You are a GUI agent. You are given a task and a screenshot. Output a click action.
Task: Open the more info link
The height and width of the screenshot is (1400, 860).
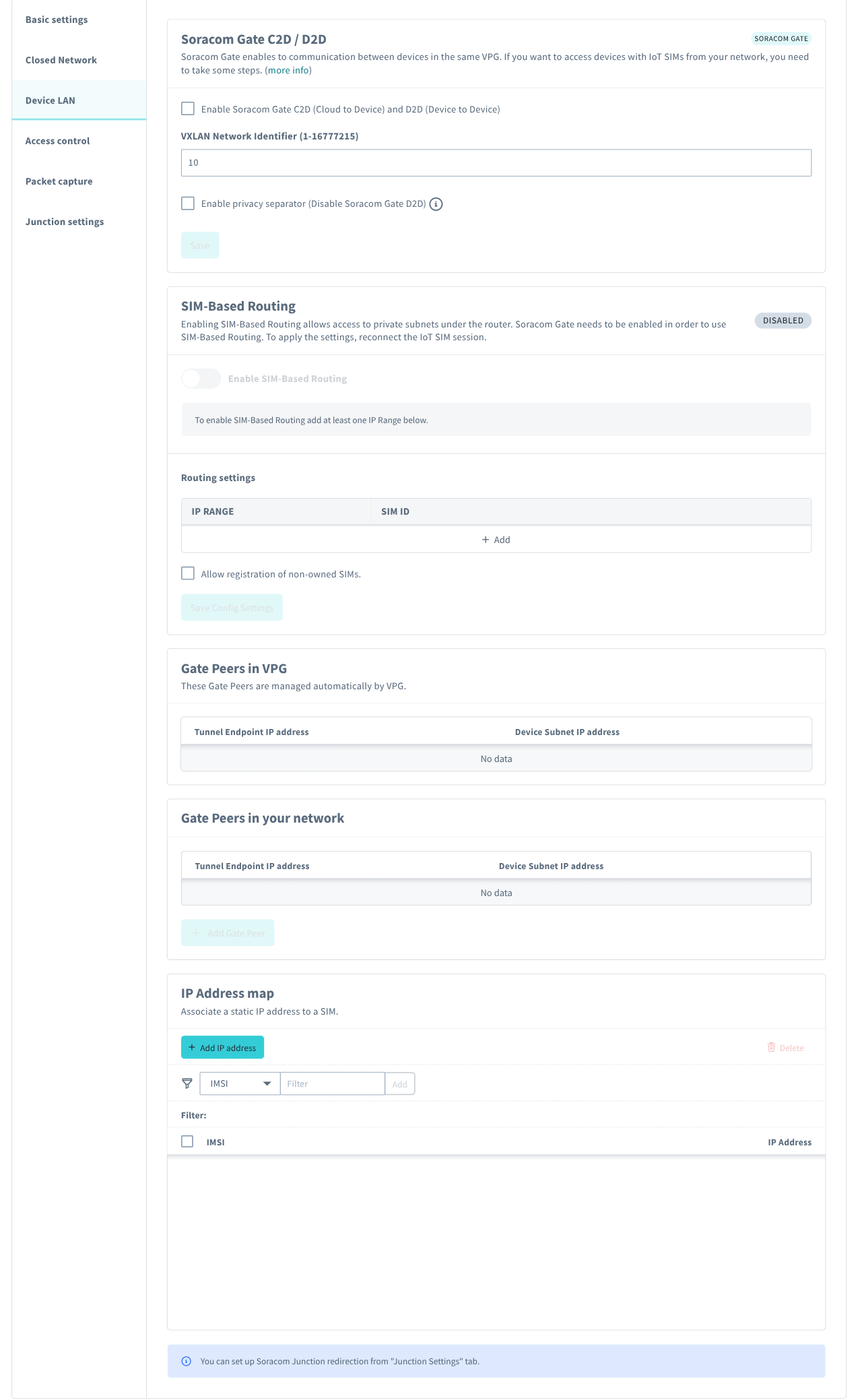tap(288, 69)
